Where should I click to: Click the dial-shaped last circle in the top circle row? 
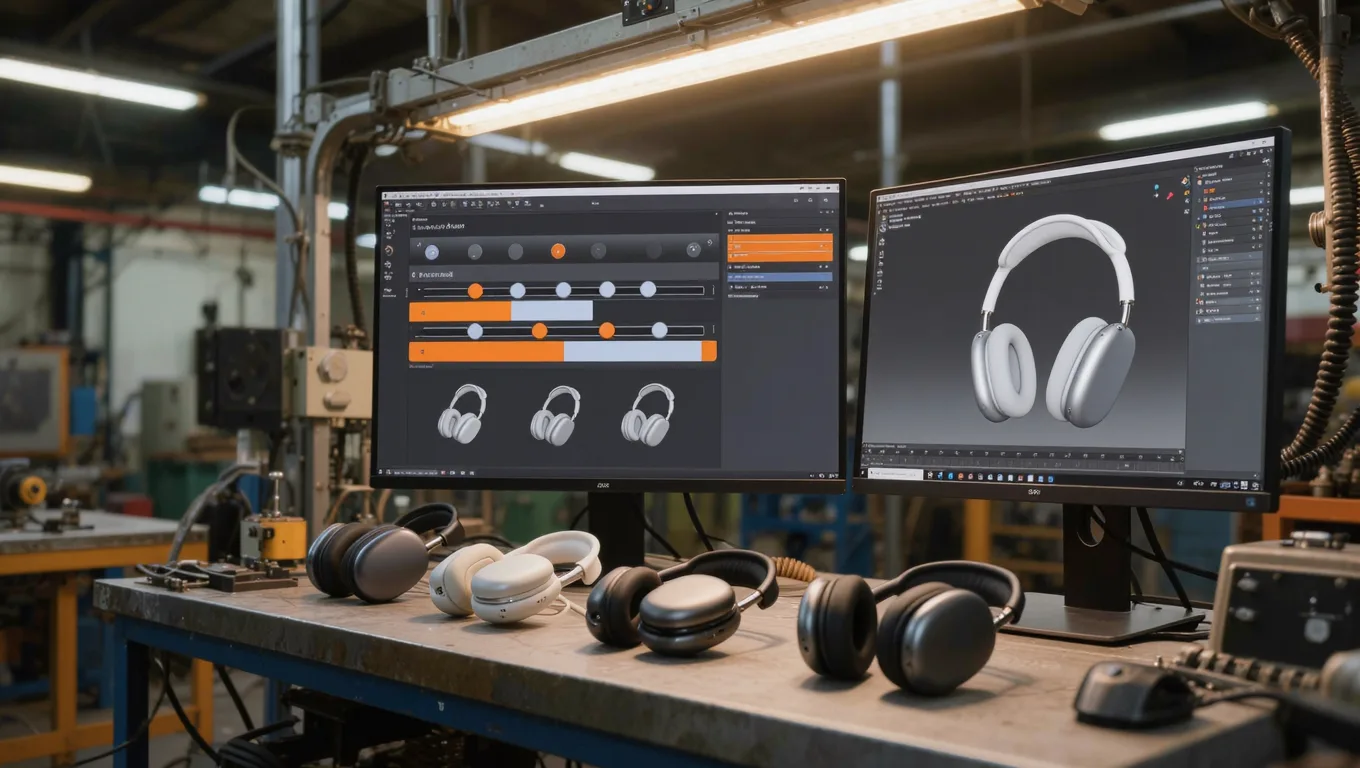coord(693,249)
